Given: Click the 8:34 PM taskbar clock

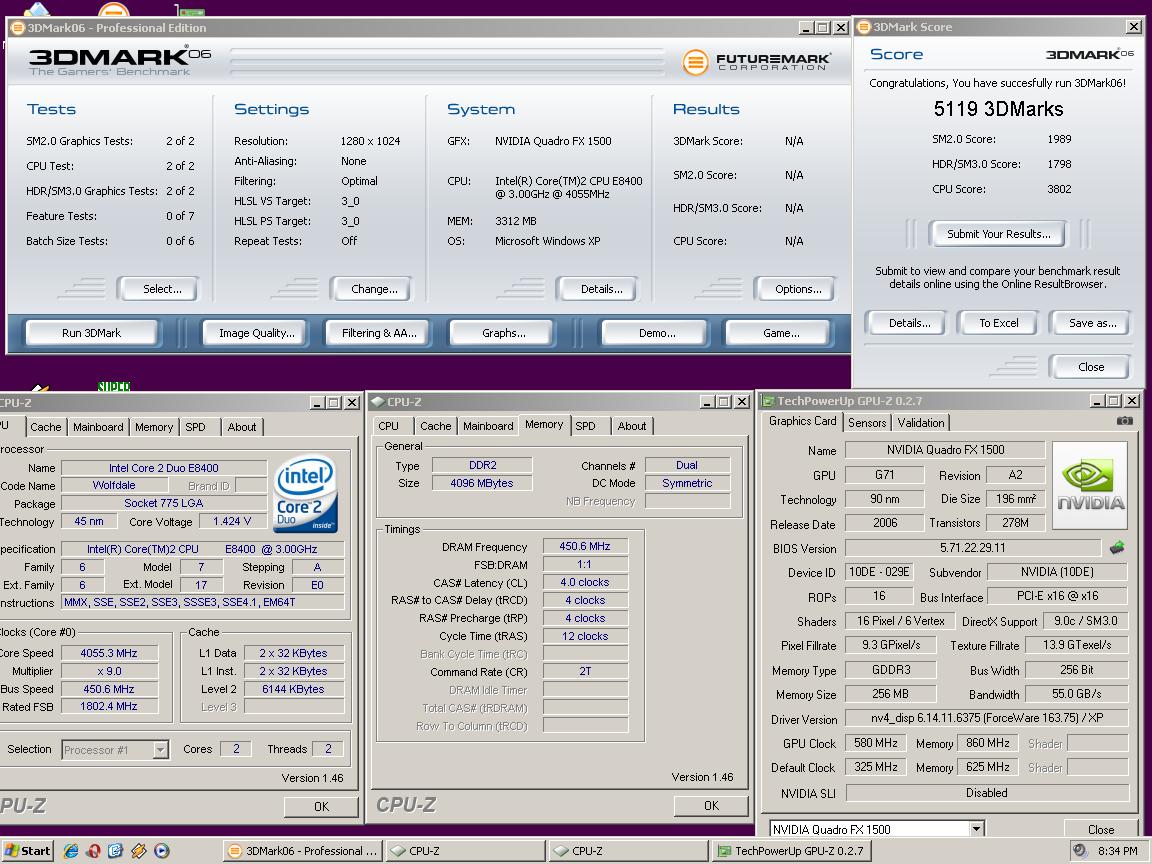Looking at the screenshot, I should 1117,851.
